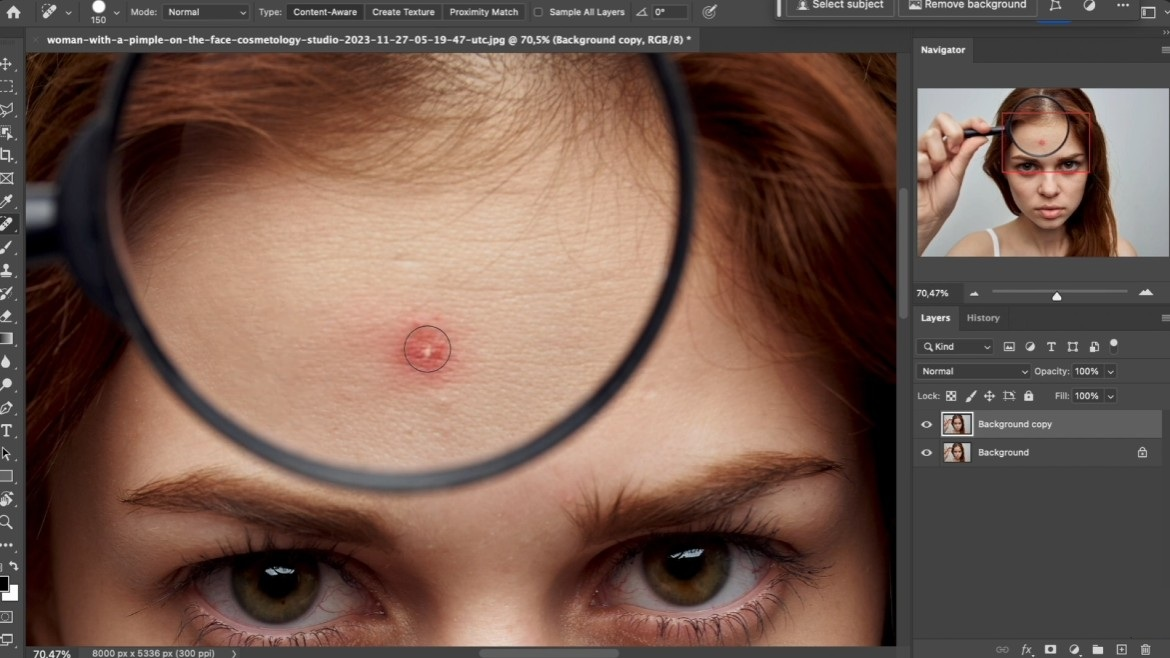Image resolution: width=1170 pixels, height=658 pixels.
Task: Select the Navigator panel tab
Action: (x=942, y=50)
